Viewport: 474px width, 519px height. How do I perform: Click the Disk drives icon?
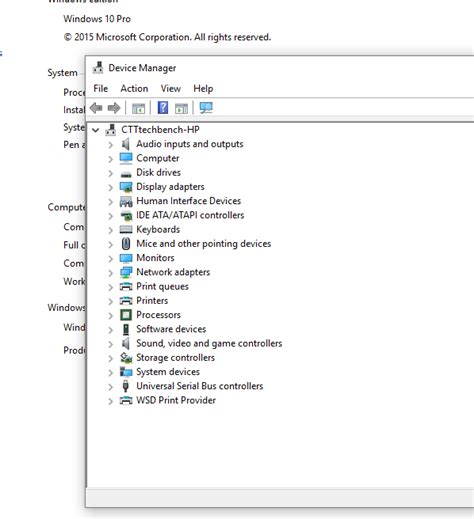click(126, 174)
